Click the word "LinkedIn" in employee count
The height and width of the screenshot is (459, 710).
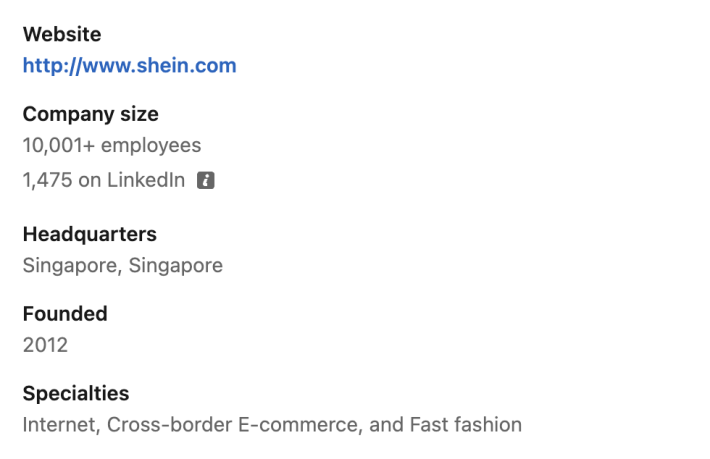click(147, 180)
